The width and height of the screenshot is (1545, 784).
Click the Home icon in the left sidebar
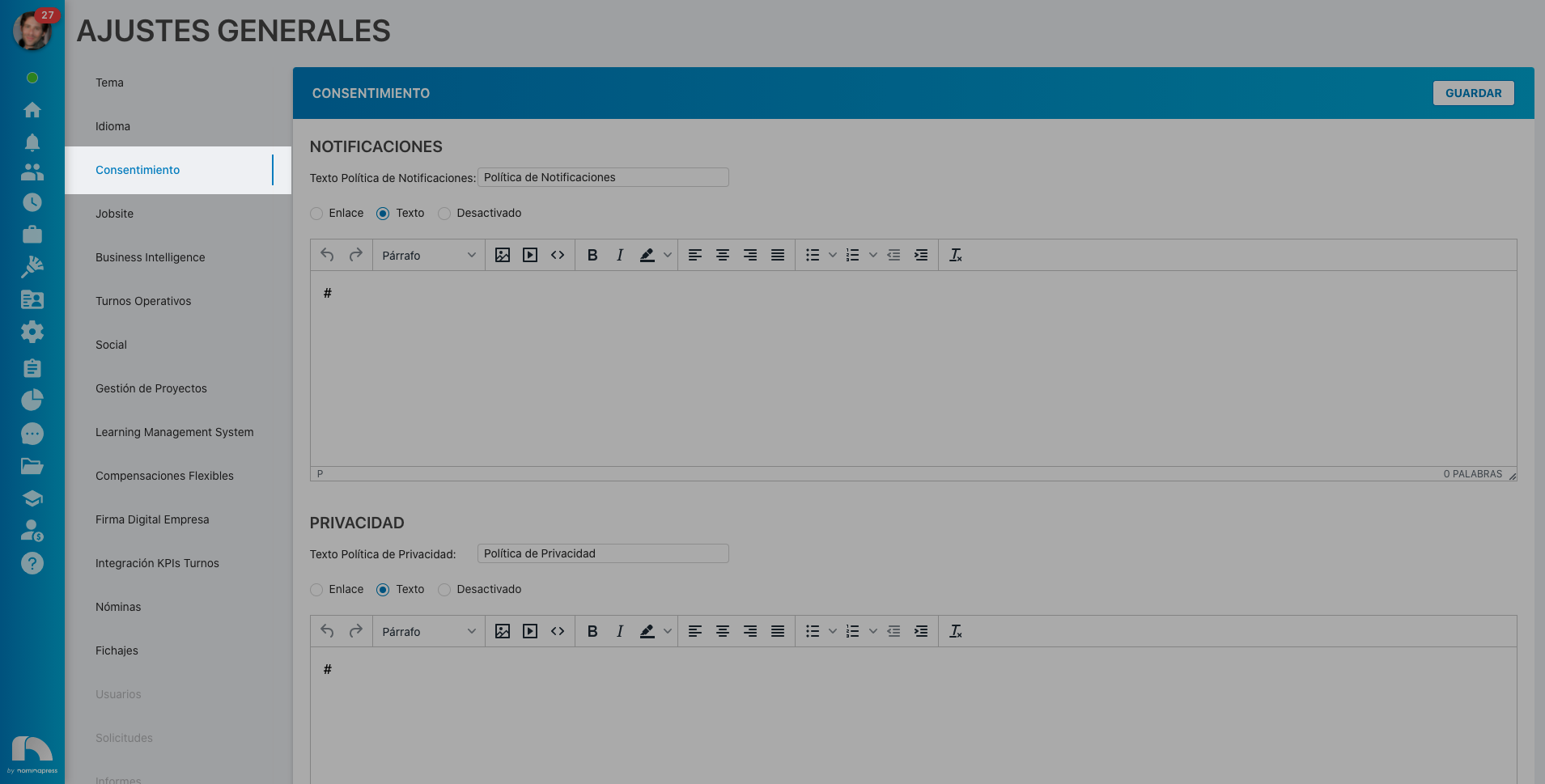click(32, 109)
